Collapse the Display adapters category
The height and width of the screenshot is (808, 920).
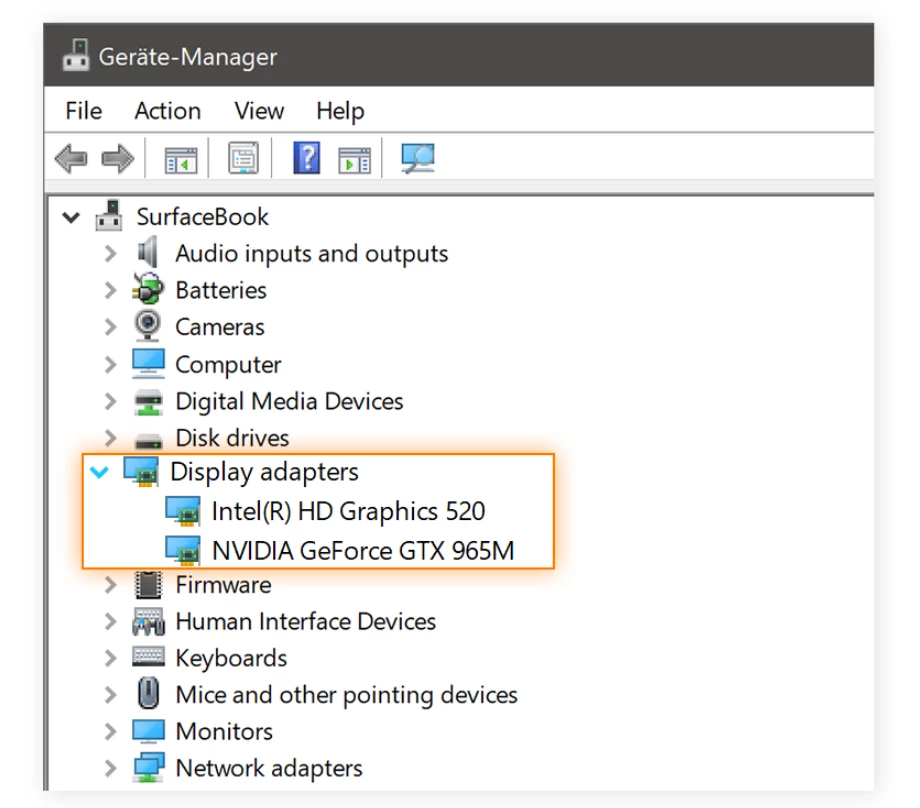click(99, 472)
